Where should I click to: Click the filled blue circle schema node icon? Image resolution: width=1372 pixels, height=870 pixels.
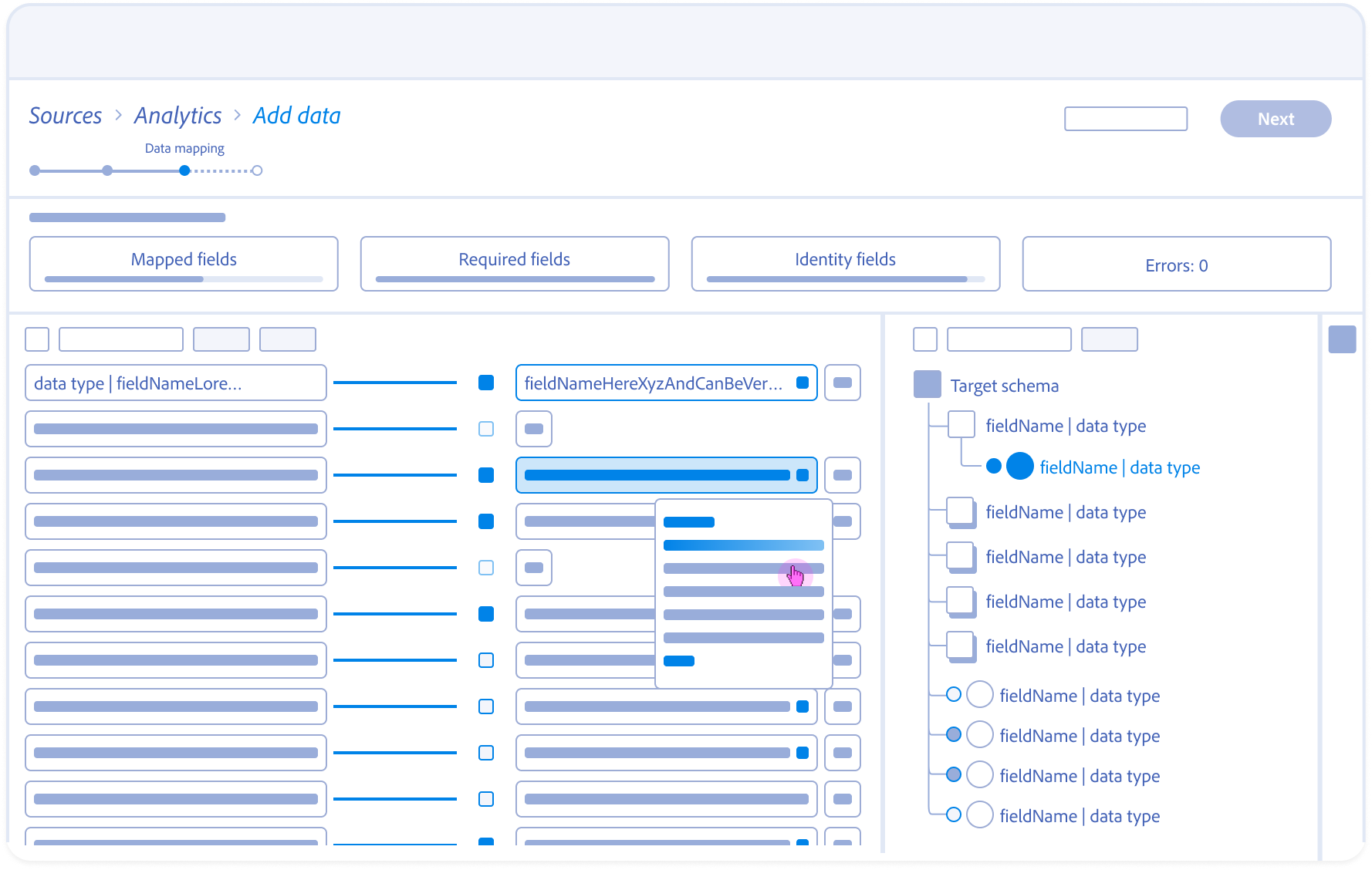[1019, 466]
